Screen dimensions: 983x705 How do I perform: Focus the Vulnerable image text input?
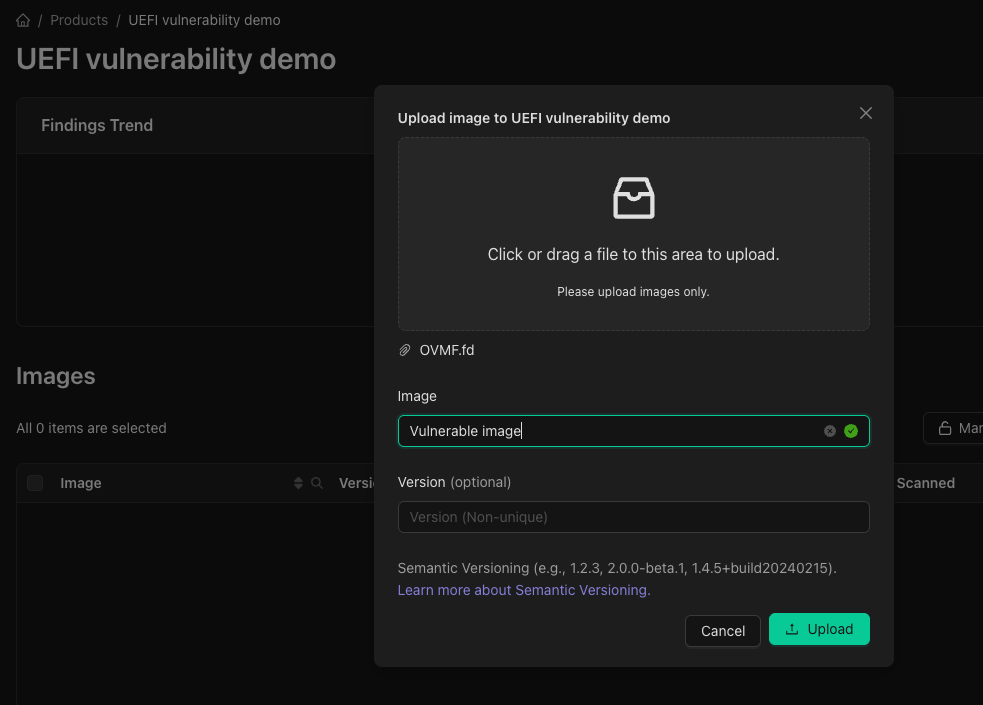point(600,431)
